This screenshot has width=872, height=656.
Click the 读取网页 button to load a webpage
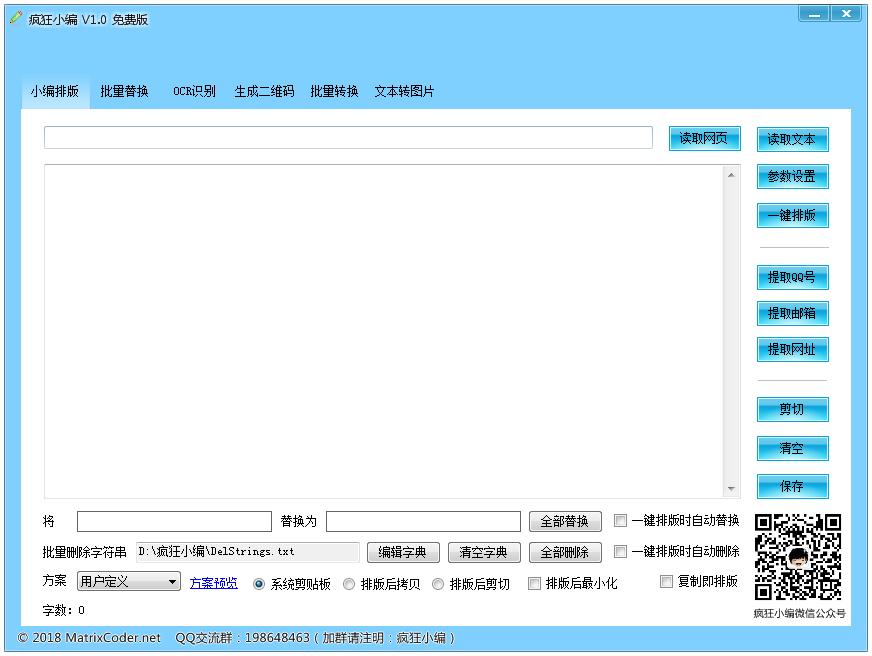coord(702,138)
